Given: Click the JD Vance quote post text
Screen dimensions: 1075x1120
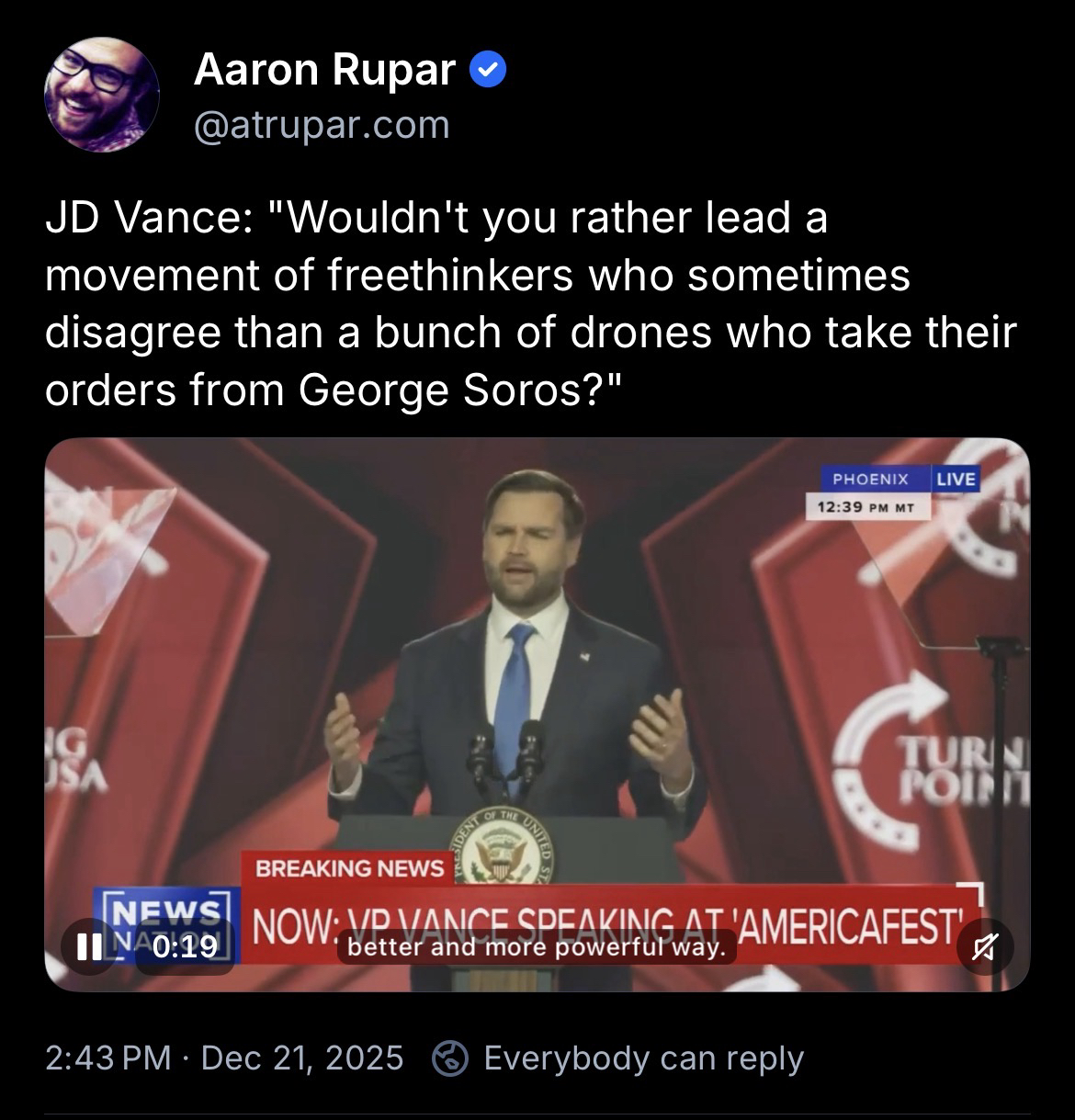Looking at the screenshot, I should (x=531, y=305).
